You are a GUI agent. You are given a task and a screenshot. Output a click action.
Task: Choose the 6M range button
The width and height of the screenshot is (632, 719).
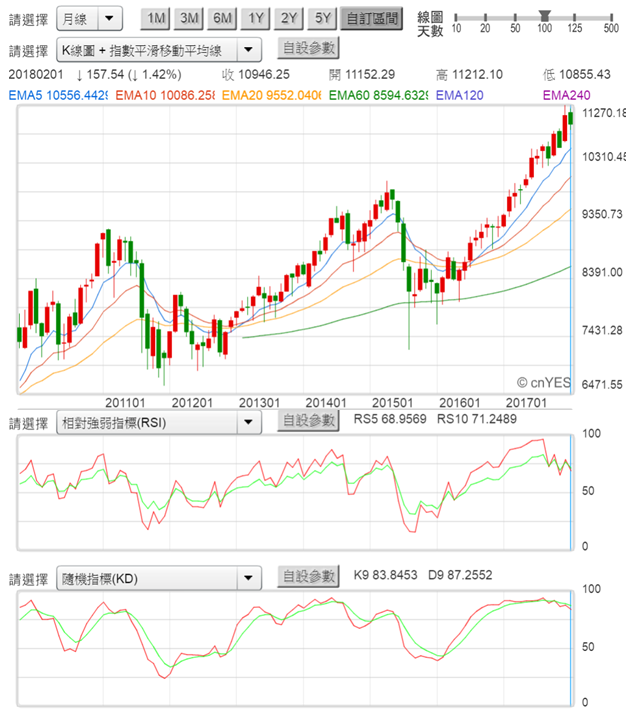(x=222, y=18)
